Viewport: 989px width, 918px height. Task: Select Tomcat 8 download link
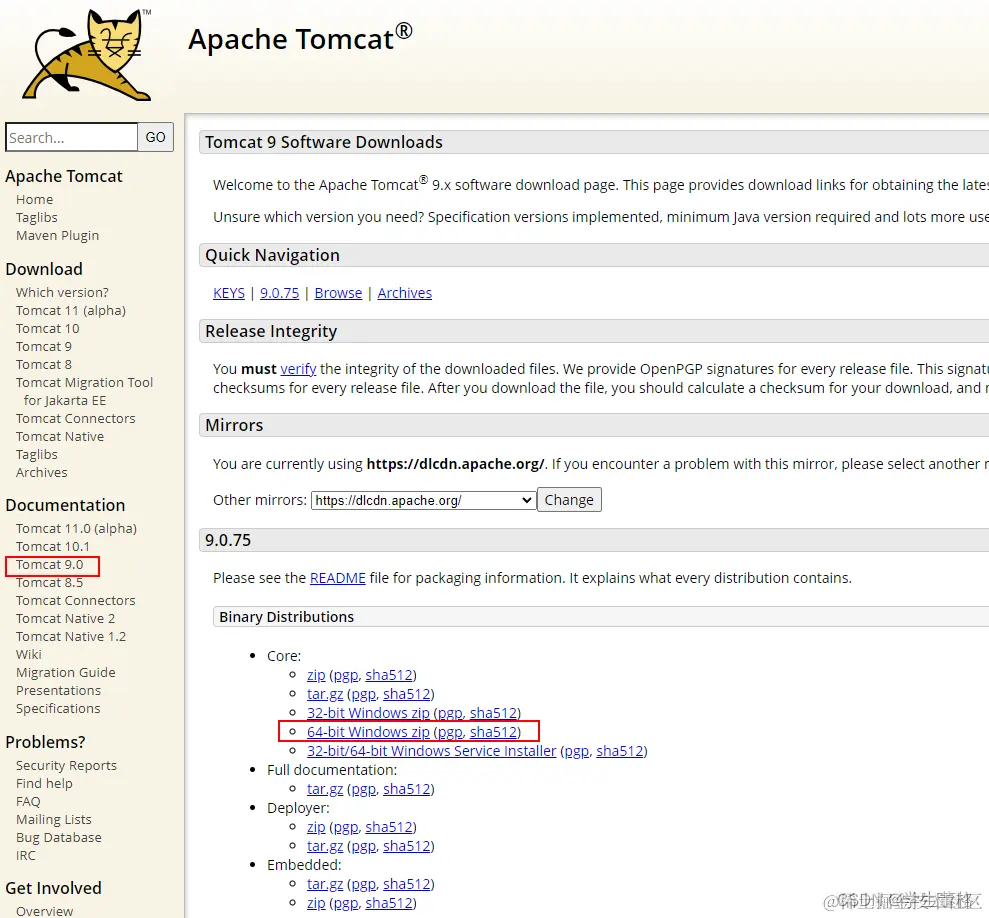coord(44,364)
